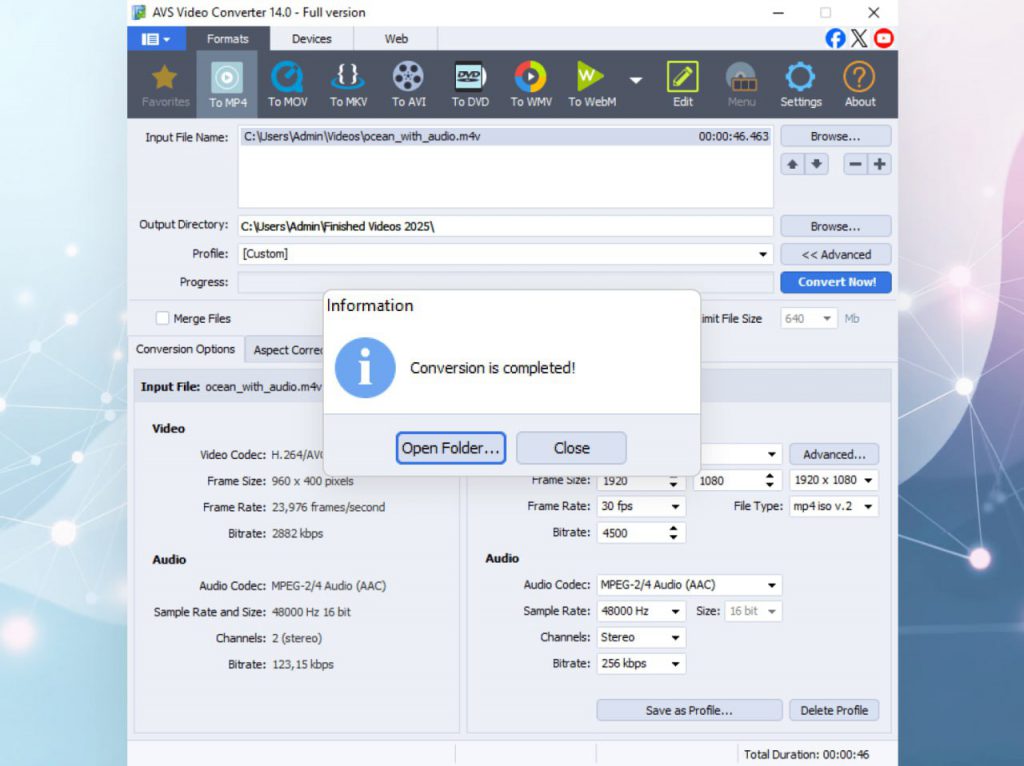
Task: Open the Edit tool in toolbar
Action: [x=682, y=84]
